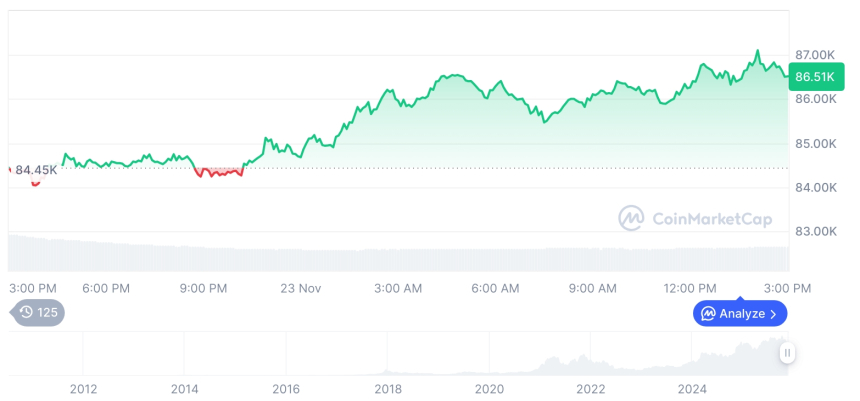The width and height of the screenshot is (860, 401).
Task: Open the 125 history events badge
Action: coord(40,312)
